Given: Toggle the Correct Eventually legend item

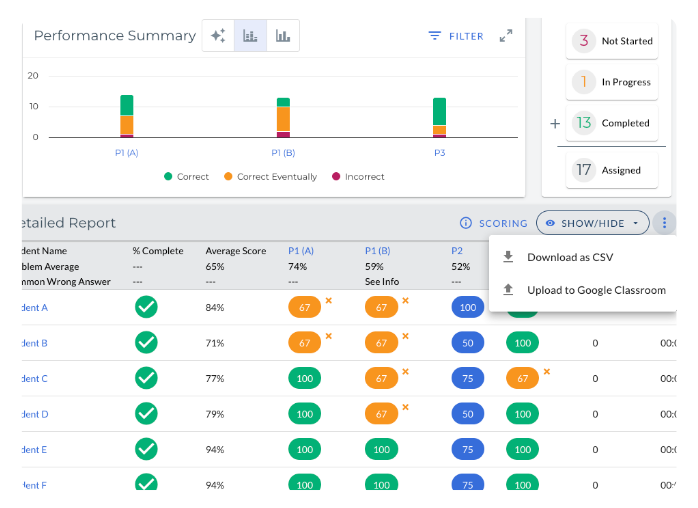Looking at the screenshot, I should [x=270, y=177].
